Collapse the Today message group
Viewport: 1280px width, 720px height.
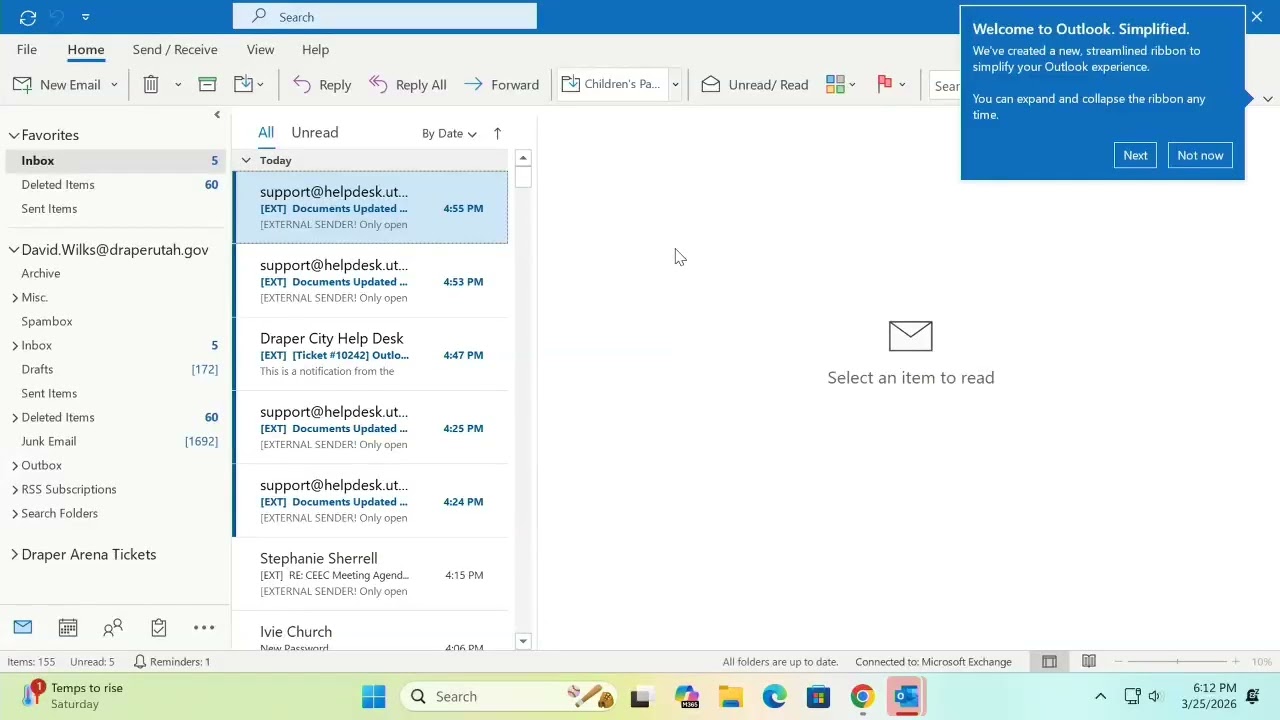tap(246, 160)
